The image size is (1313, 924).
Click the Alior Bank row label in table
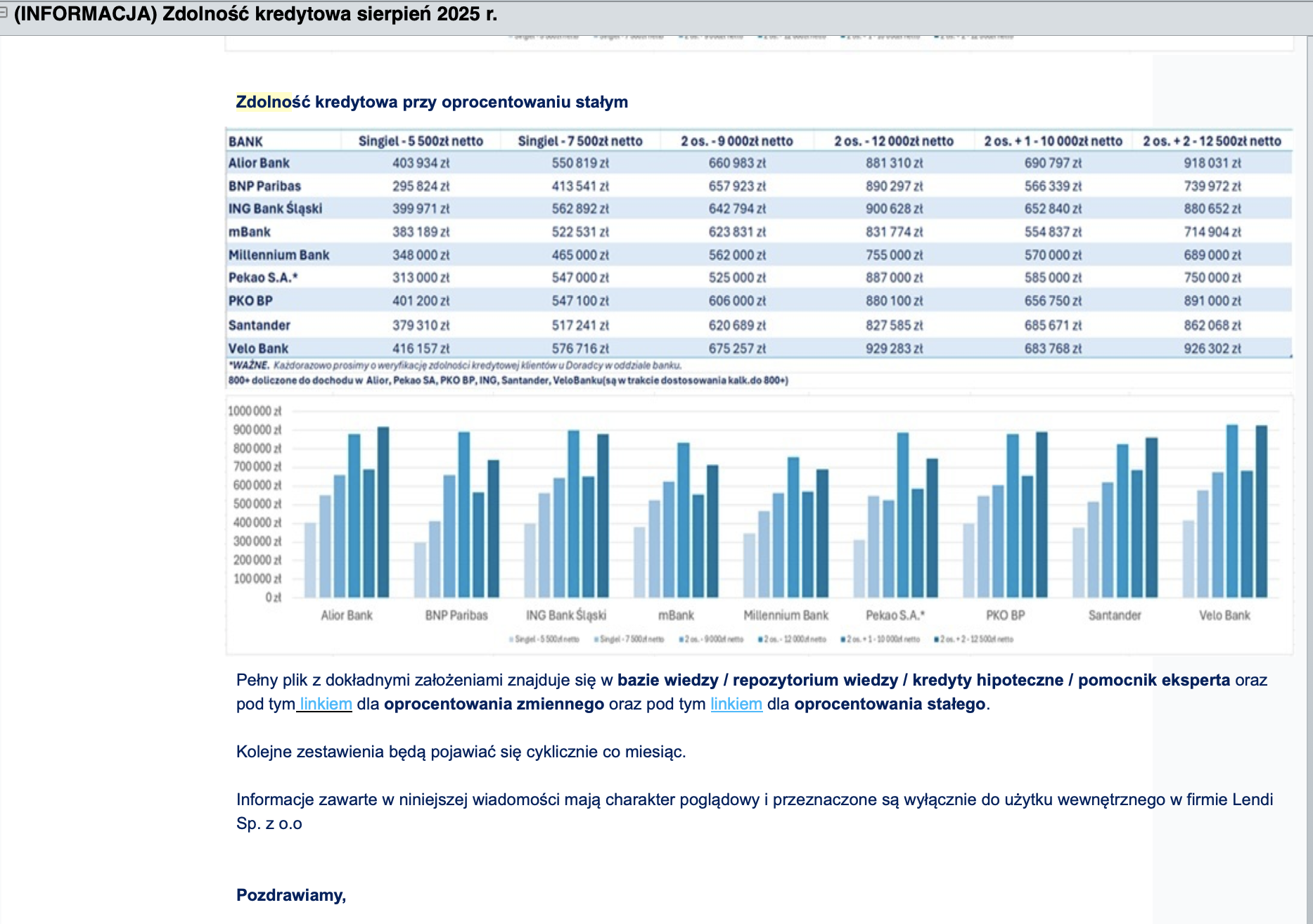(x=259, y=163)
